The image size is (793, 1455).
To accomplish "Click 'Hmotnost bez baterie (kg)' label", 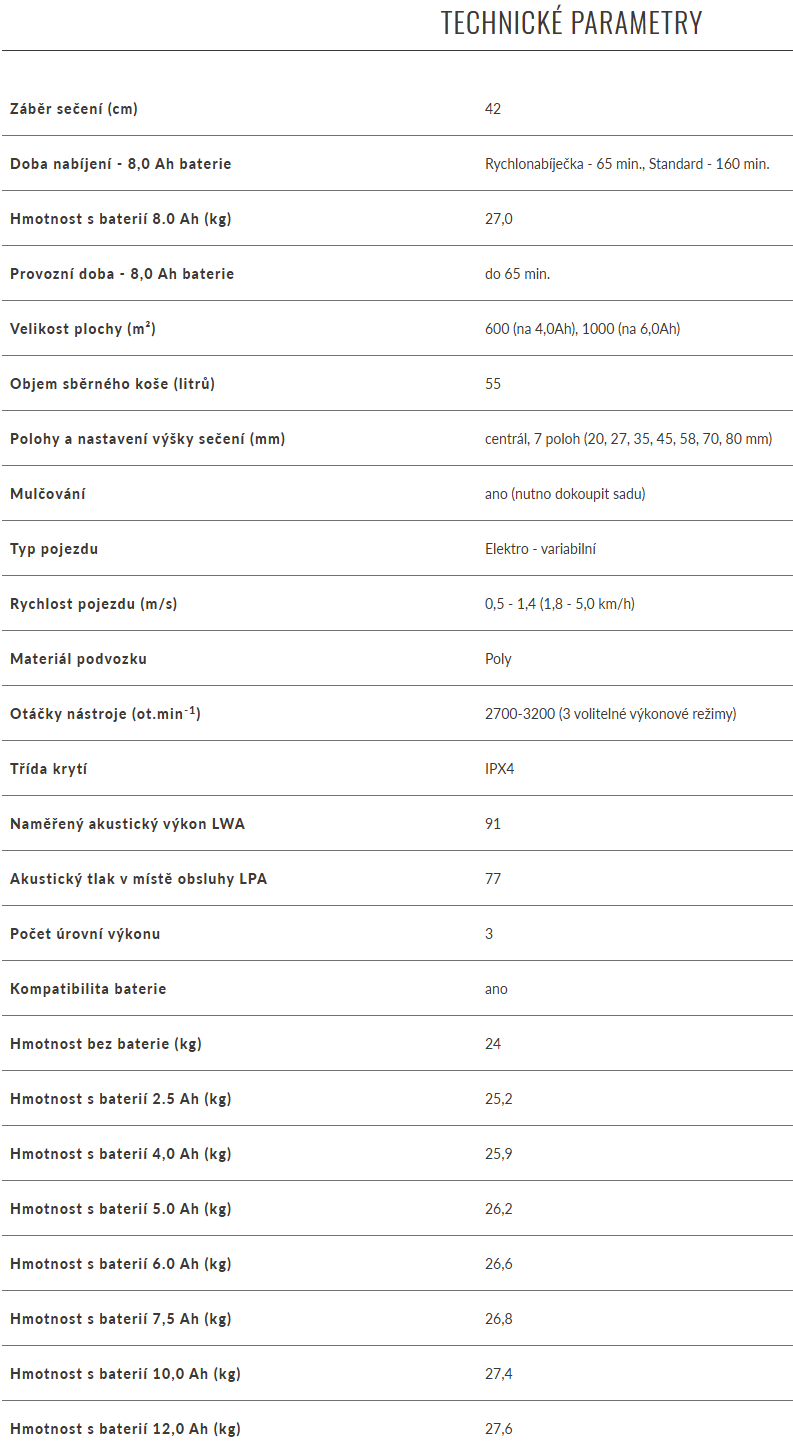I will [105, 1044].
